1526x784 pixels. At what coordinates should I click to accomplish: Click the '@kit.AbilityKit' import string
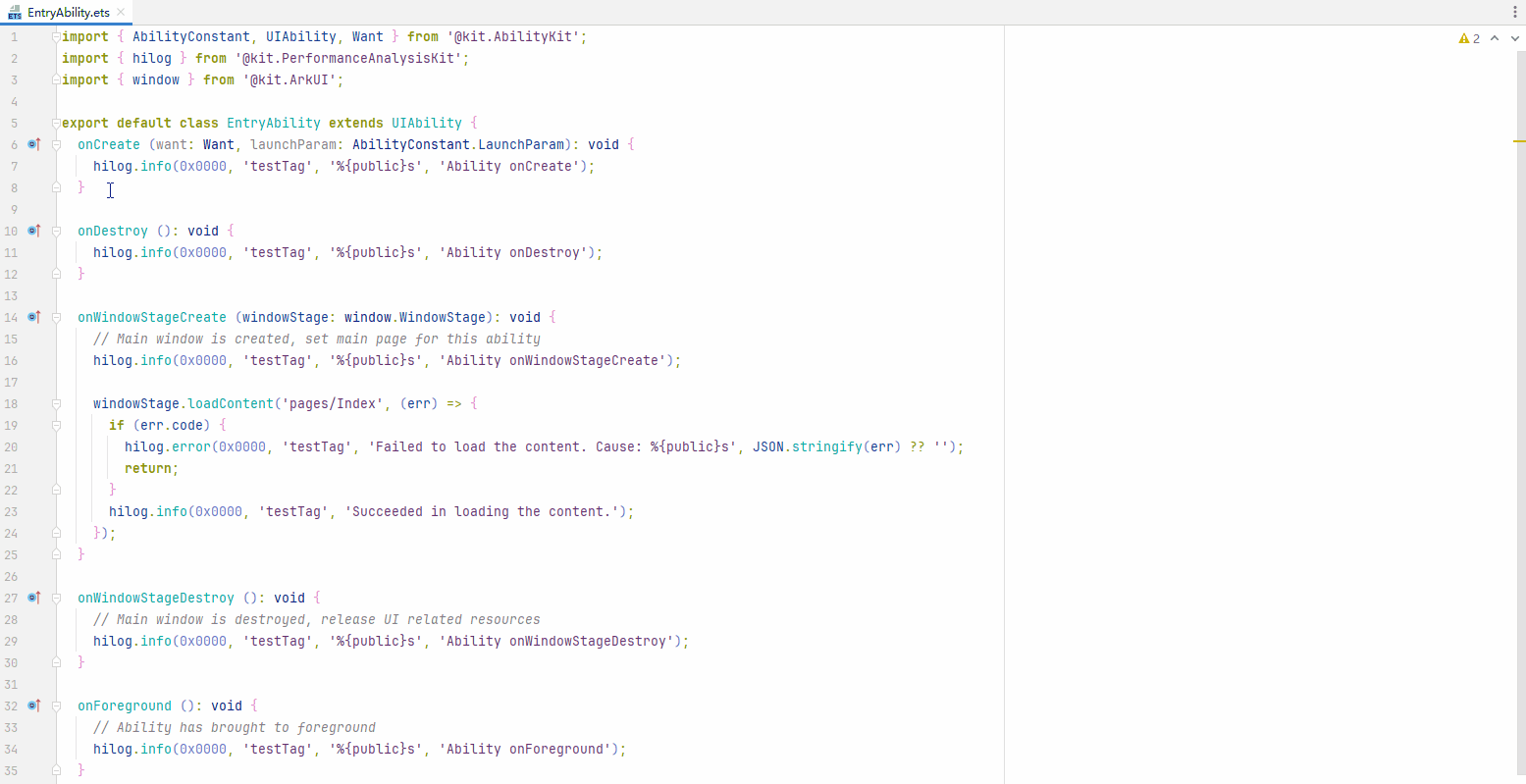tap(513, 36)
